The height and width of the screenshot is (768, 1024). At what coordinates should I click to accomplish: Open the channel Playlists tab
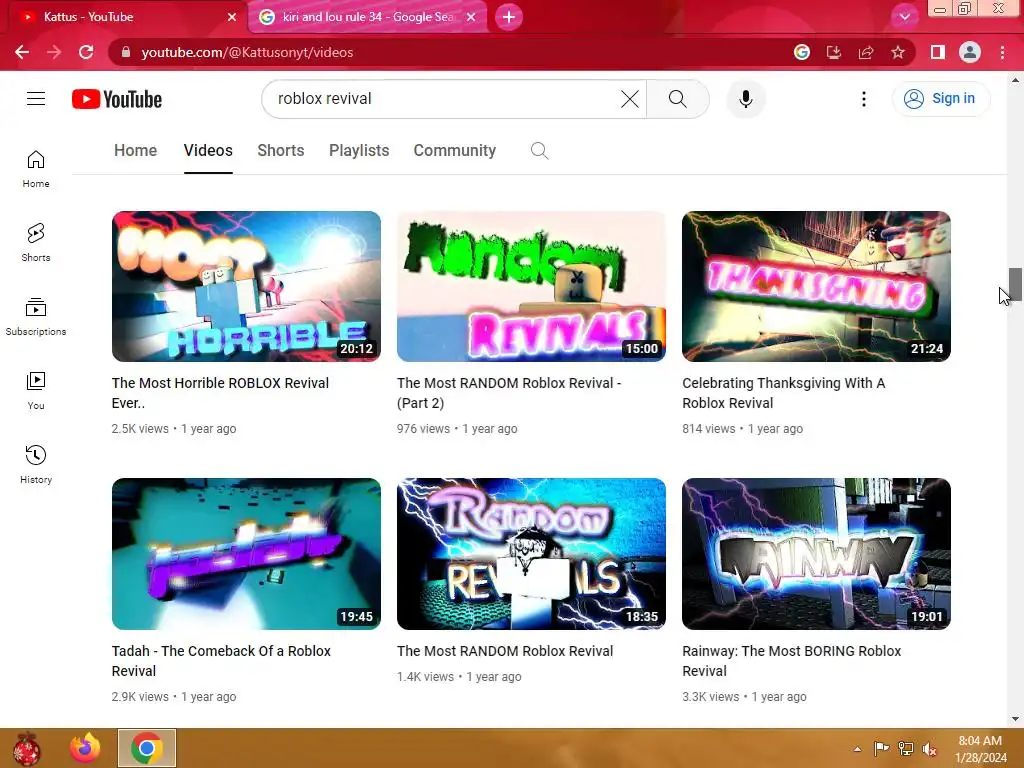coord(359,151)
